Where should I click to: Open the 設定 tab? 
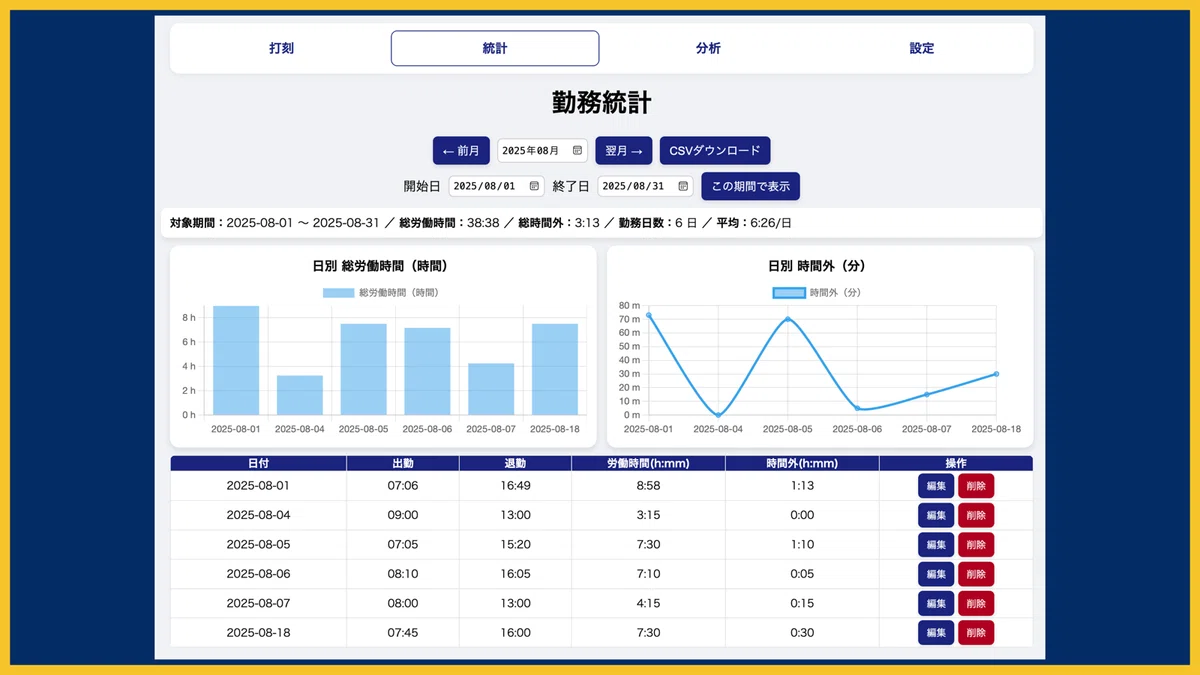point(922,48)
